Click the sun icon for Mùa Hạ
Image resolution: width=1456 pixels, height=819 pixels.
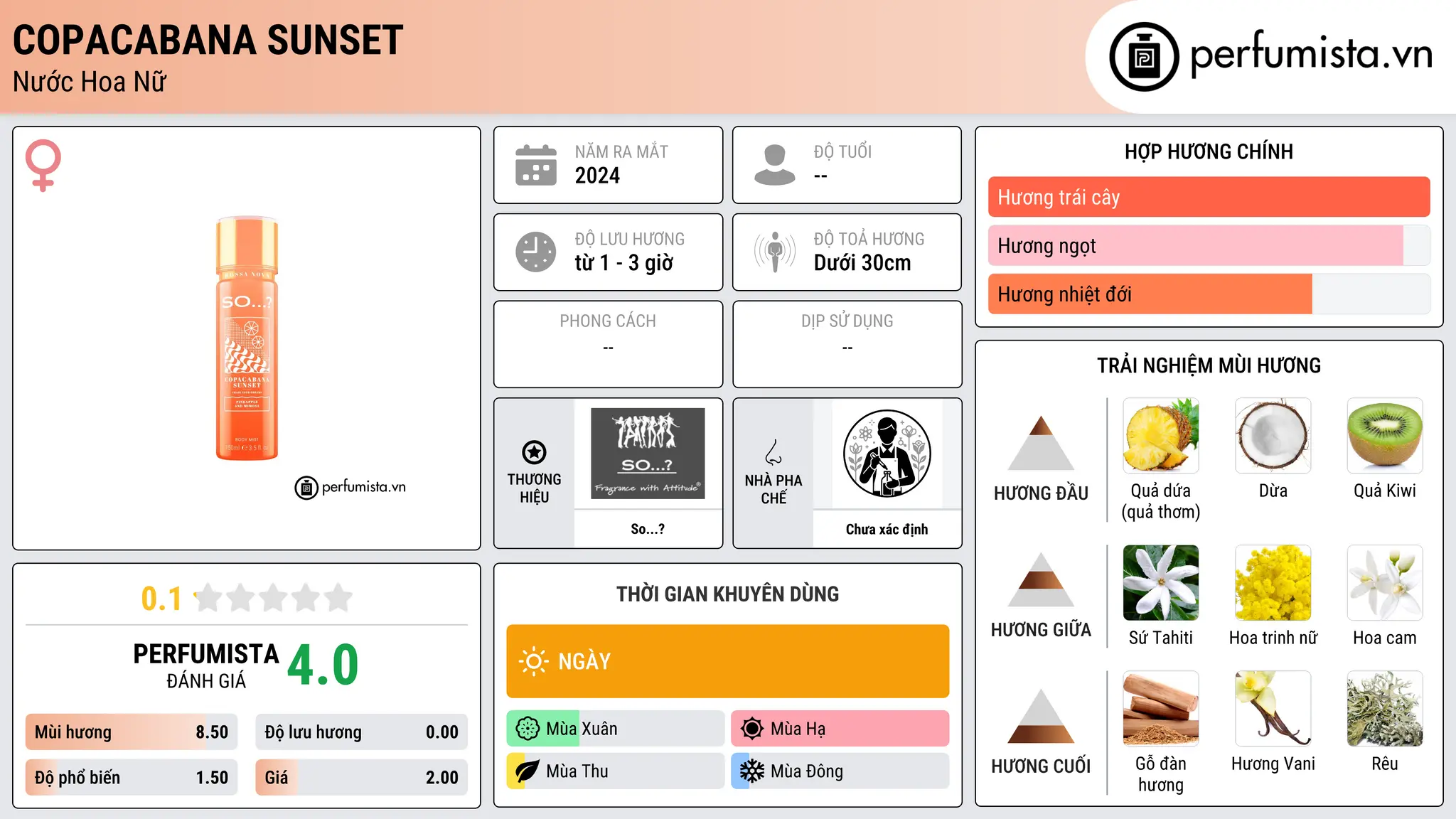point(751,729)
